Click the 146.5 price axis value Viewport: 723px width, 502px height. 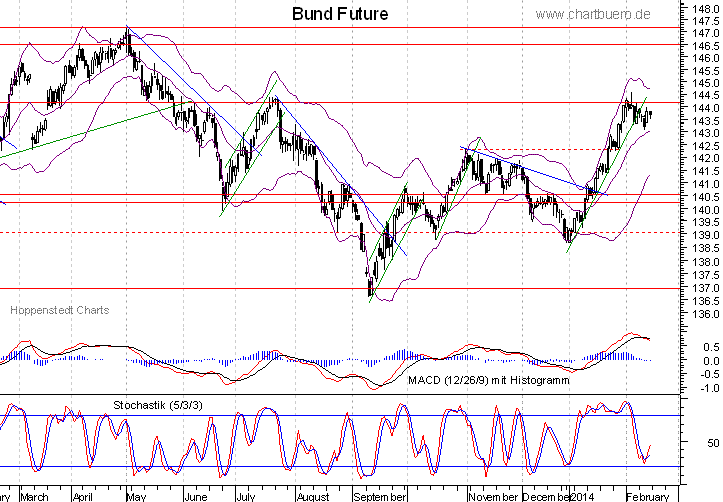pos(706,46)
